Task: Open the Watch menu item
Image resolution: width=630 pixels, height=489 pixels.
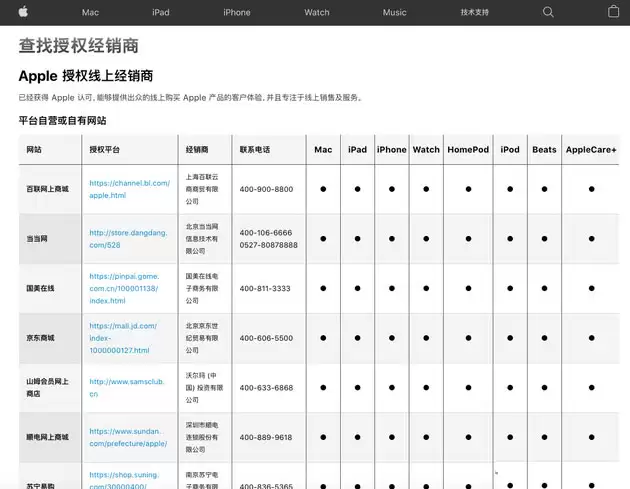Action: click(x=317, y=12)
